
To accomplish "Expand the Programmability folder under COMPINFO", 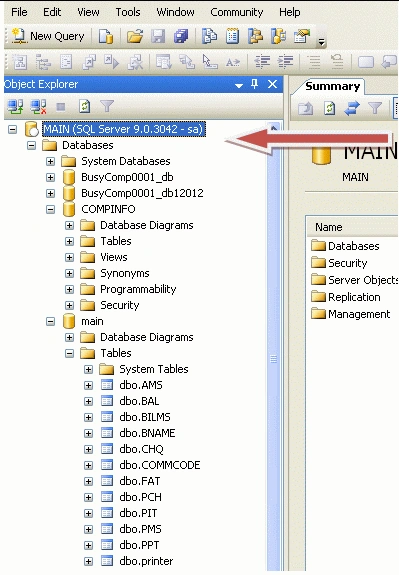I will 69,289.
